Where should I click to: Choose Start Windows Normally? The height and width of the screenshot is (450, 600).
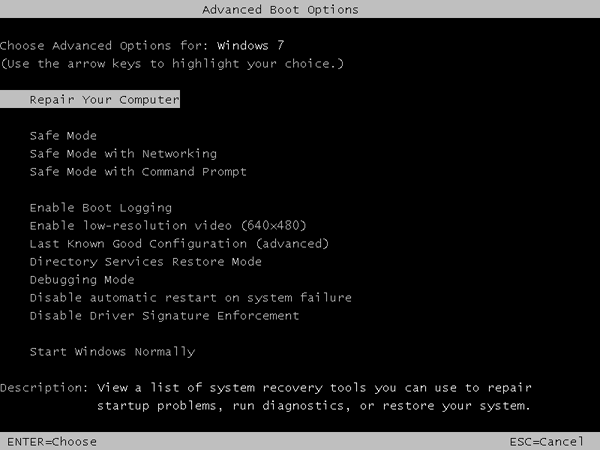tap(112, 352)
